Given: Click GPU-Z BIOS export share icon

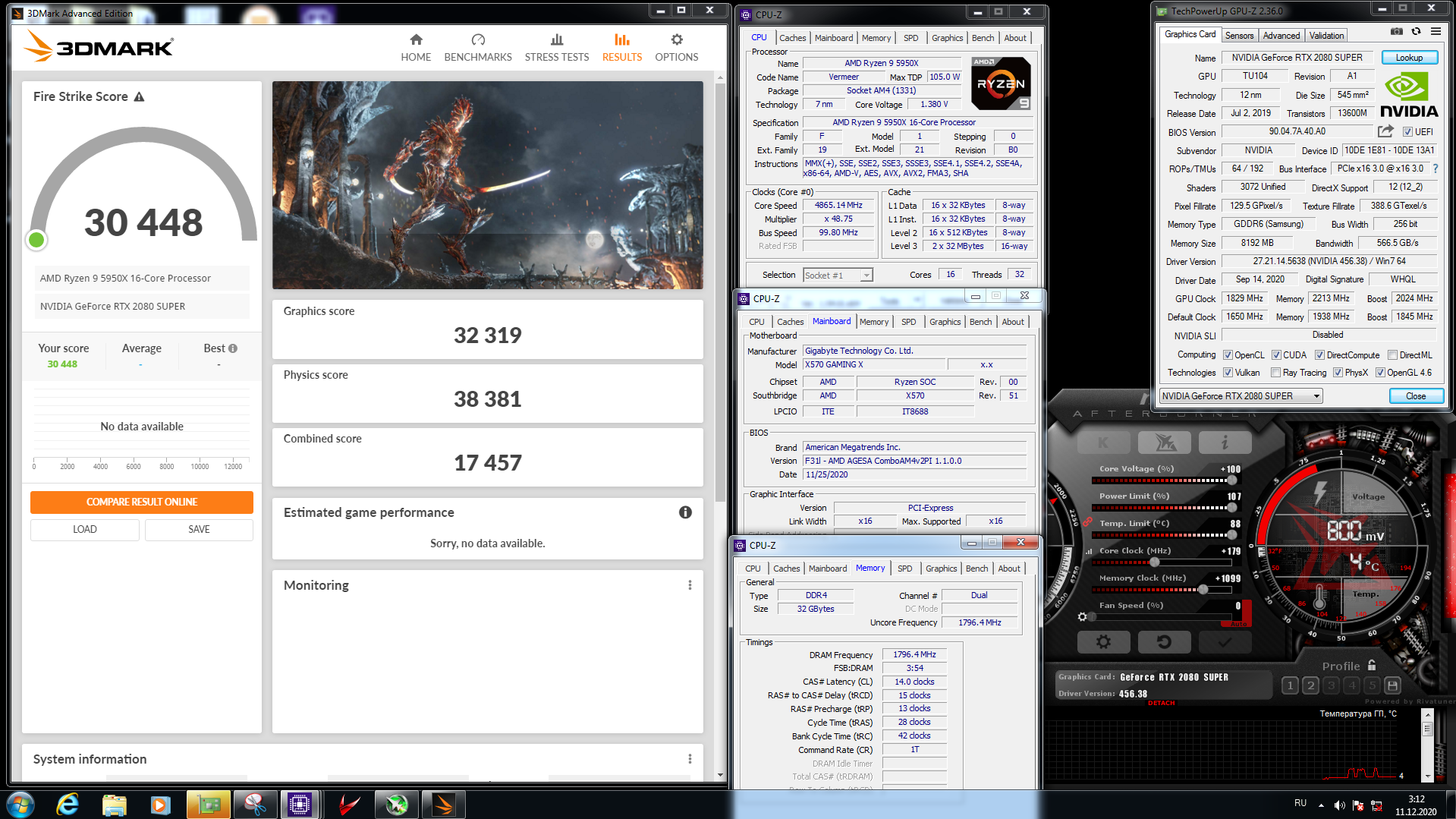Looking at the screenshot, I should 1385,131.
